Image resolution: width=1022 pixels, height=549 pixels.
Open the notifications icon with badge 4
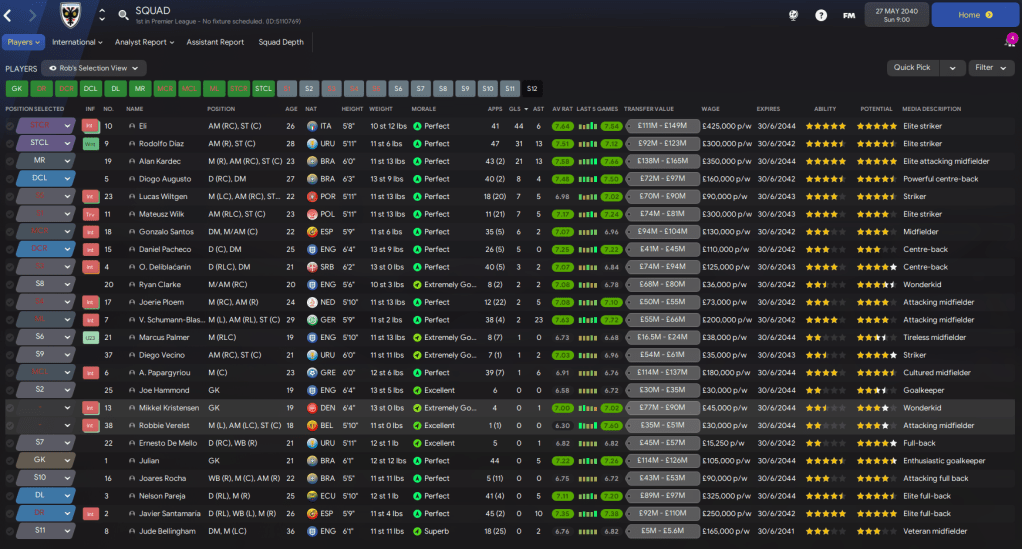[x=1010, y=42]
